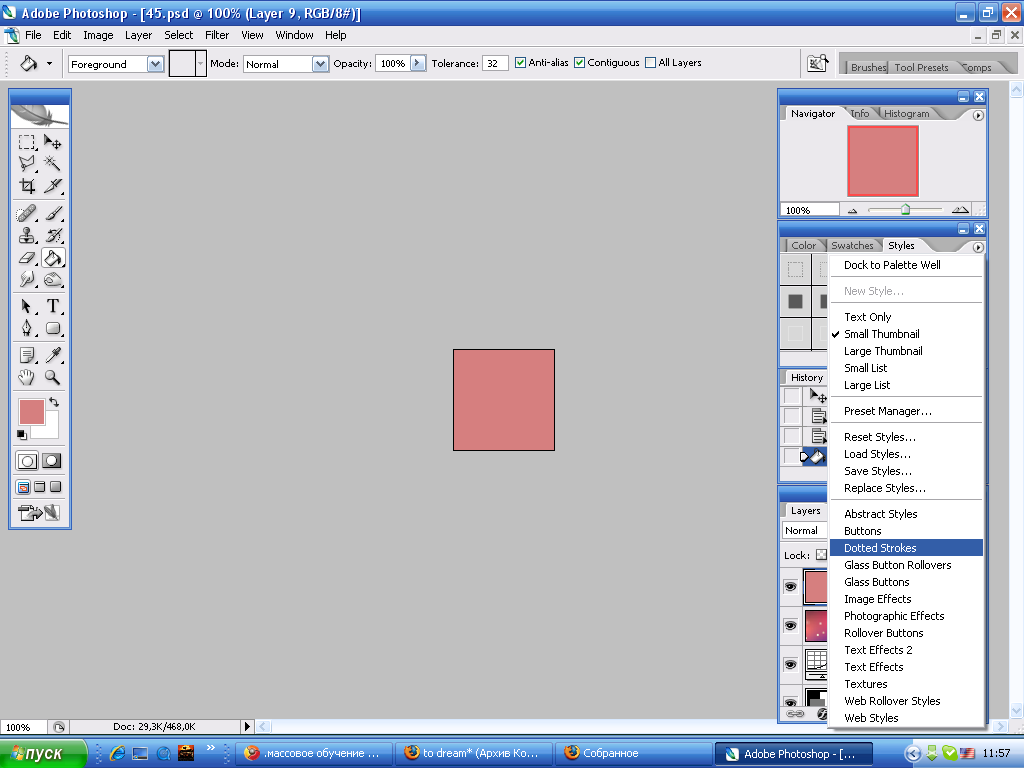The height and width of the screenshot is (768, 1024).
Task: Click the Windows Start button
Action: tap(43, 754)
